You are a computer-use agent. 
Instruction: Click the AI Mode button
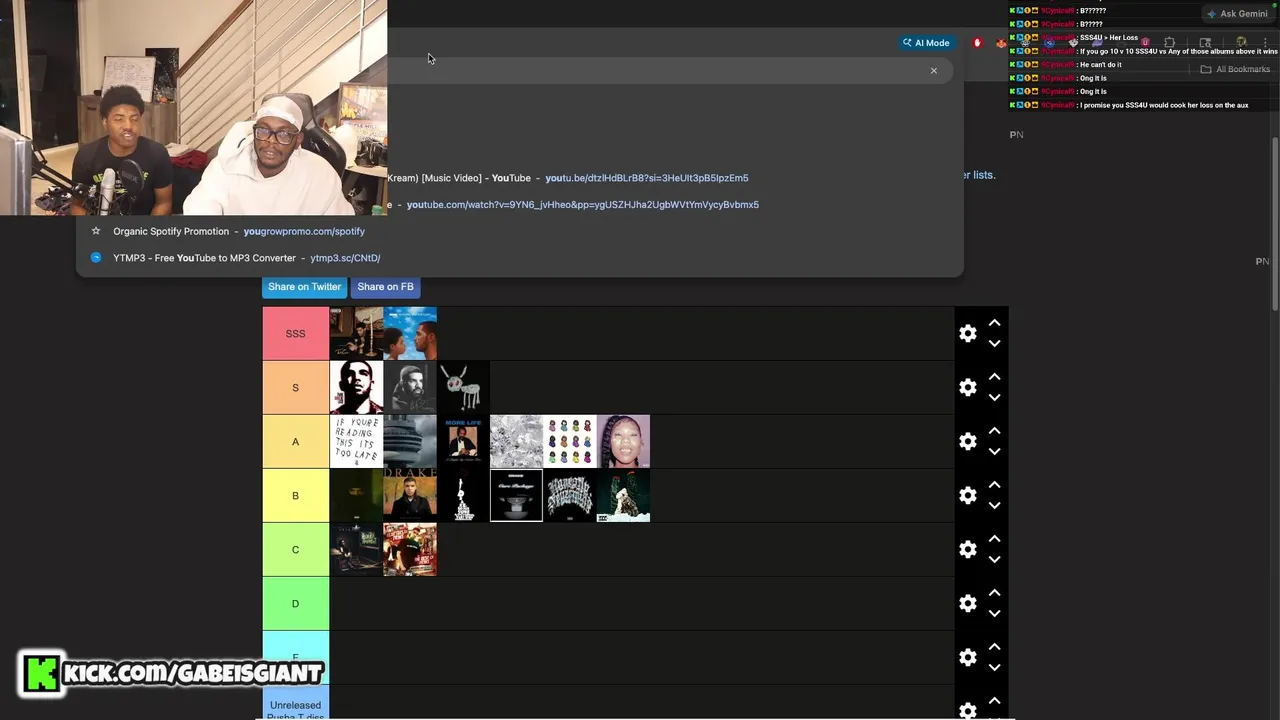(926, 43)
